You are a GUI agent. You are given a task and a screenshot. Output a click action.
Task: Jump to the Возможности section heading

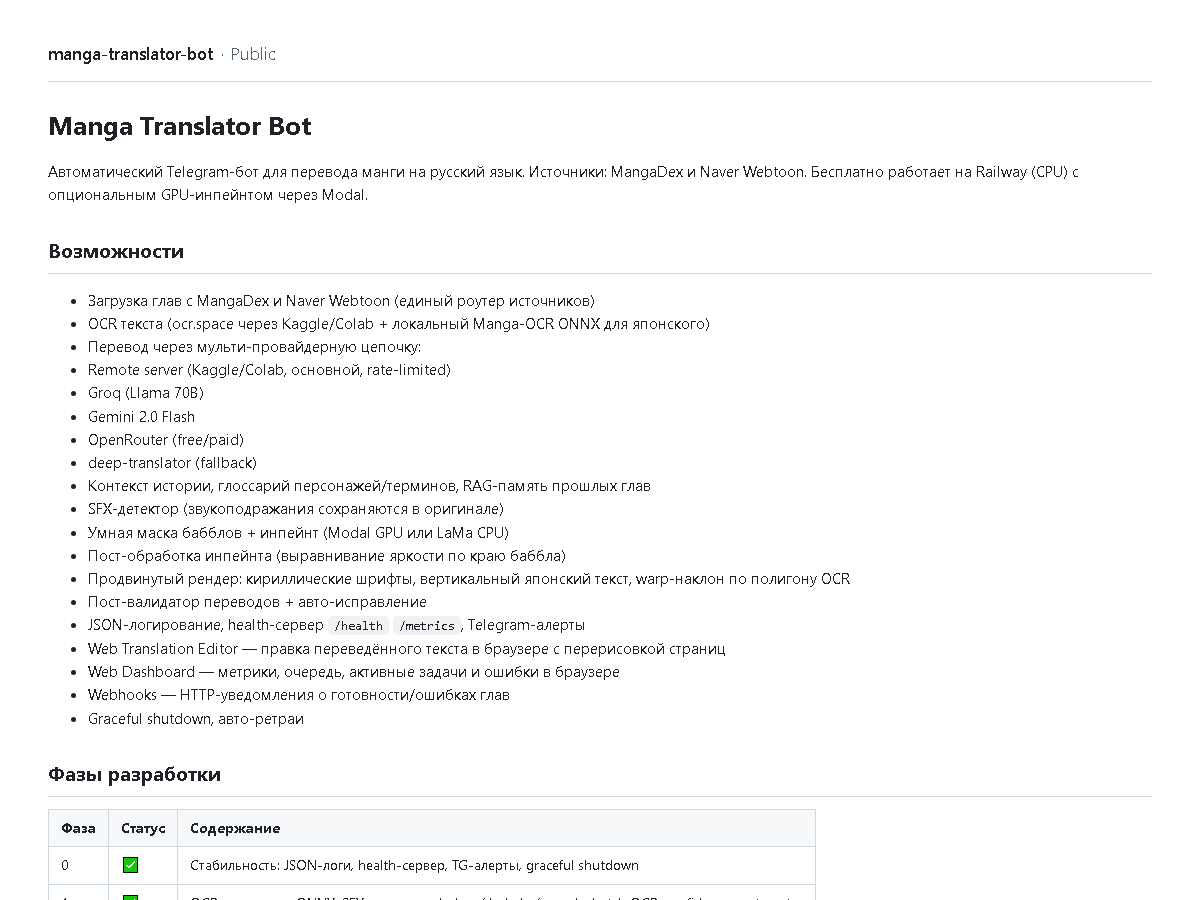[x=116, y=251]
